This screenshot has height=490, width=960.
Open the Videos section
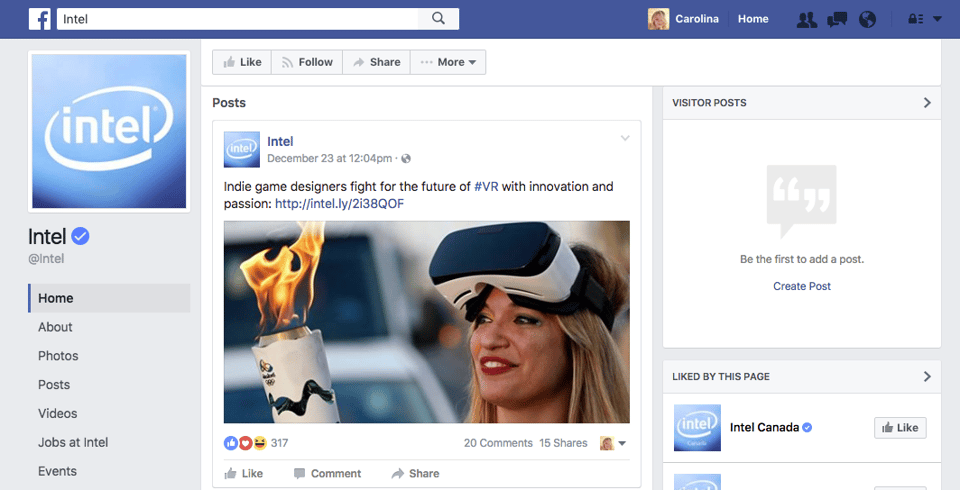58,413
